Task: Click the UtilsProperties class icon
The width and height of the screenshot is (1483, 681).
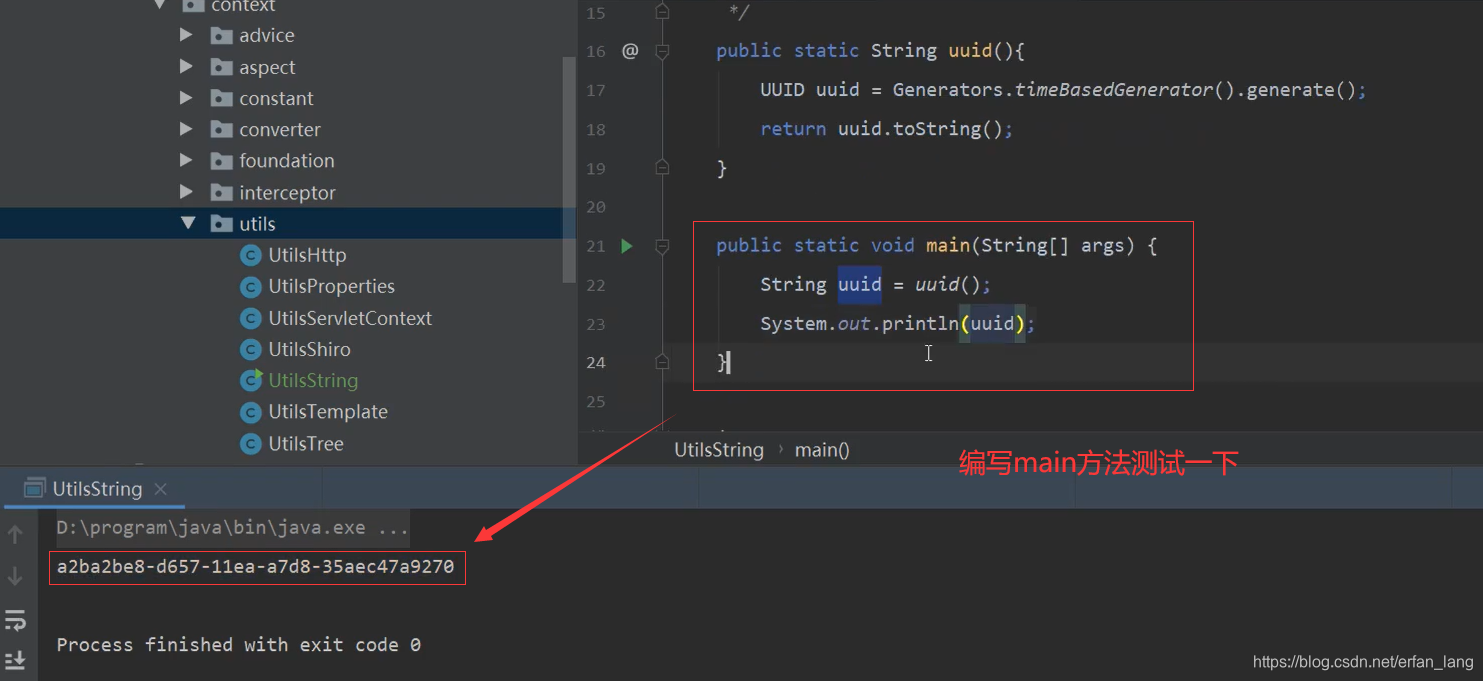Action: click(251, 287)
